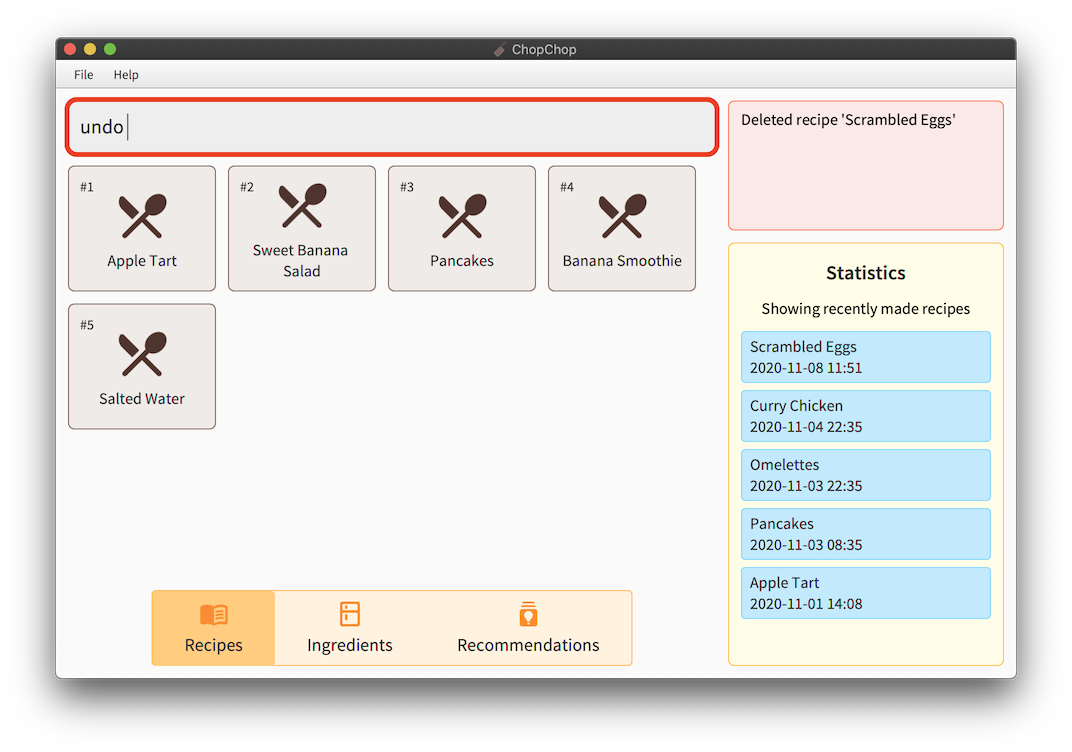Click the ChopChop knife icon in title bar

click(x=500, y=49)
